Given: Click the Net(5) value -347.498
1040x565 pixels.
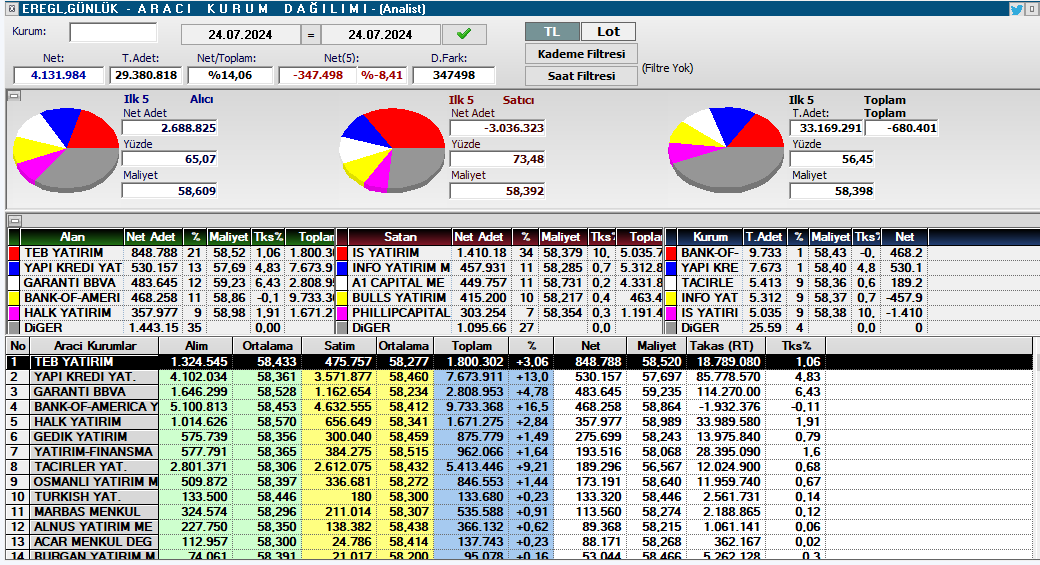Looking at the screenshot, I should (318, 76).
